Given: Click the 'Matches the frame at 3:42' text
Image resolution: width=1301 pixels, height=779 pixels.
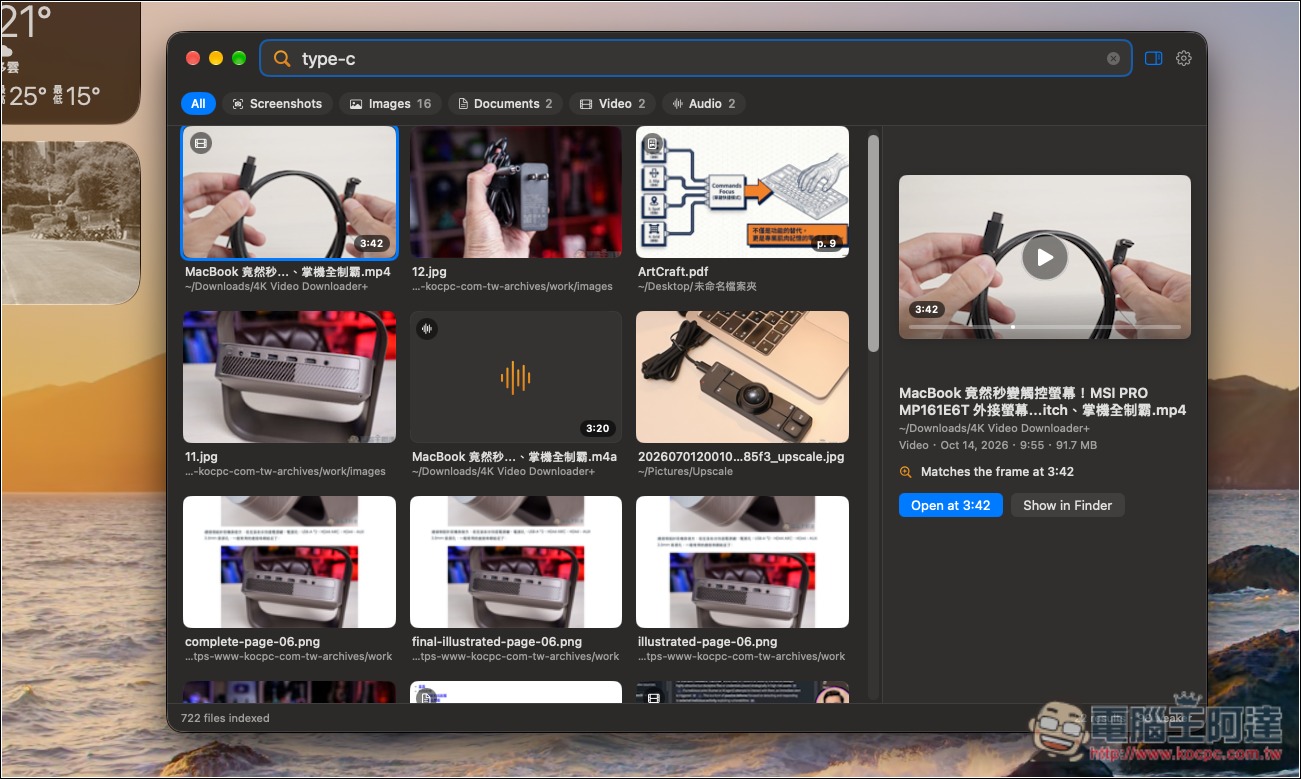Looking at the screenshot, I should point(997,472).
